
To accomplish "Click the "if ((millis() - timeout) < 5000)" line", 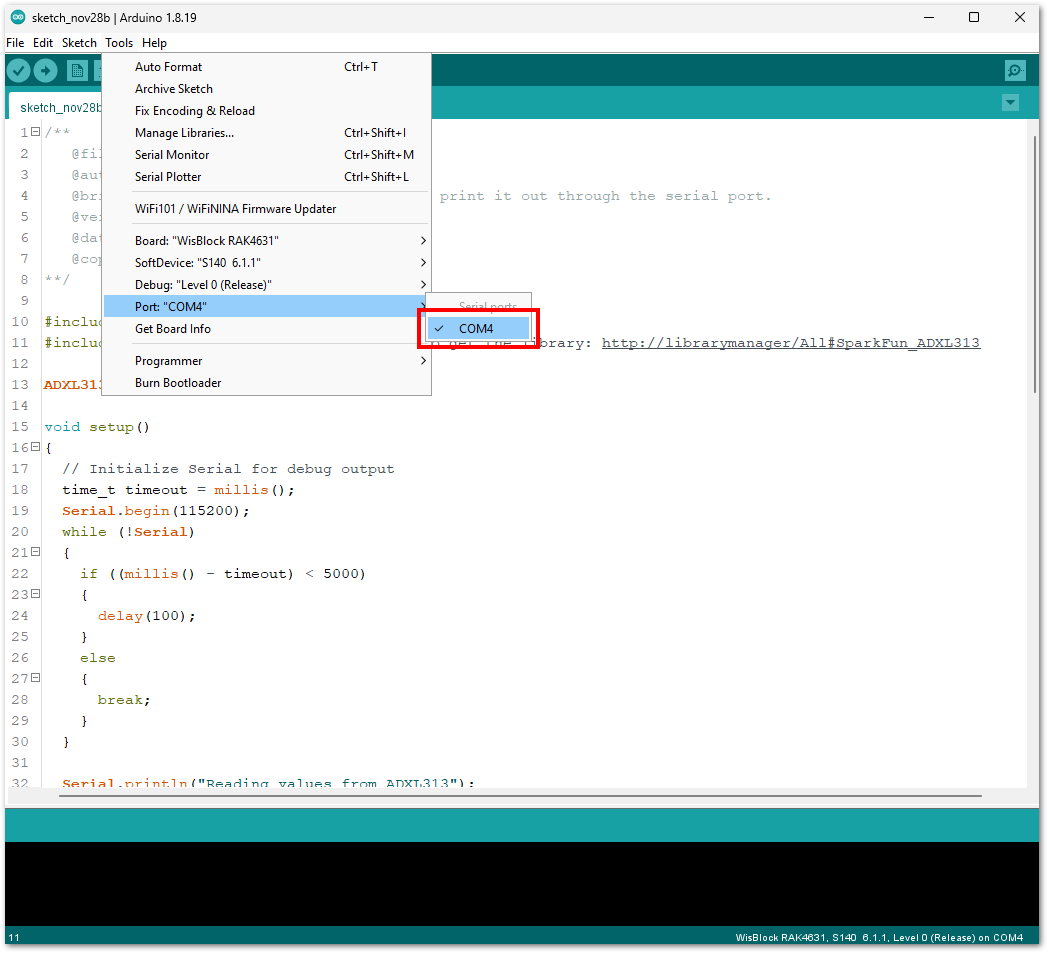I will tap(223, 574).
